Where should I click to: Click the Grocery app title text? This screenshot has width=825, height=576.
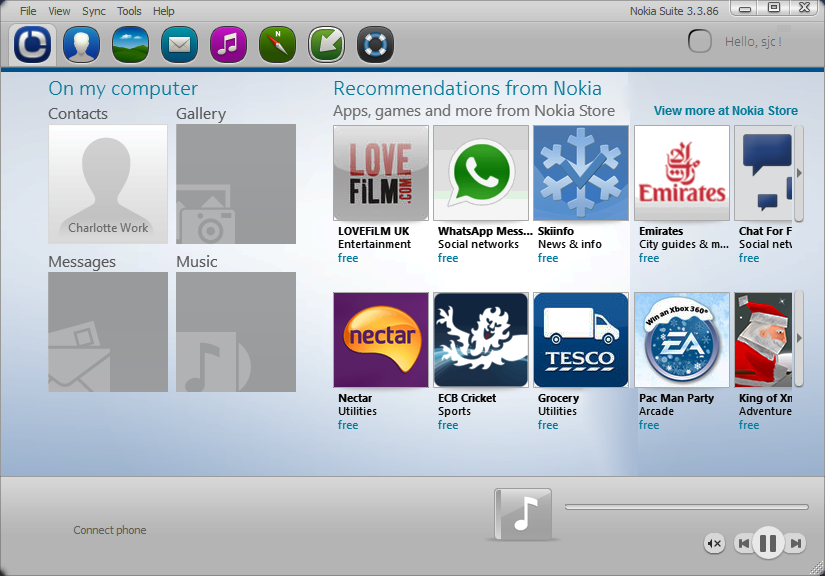pyautogui.click(x=558, y=398)
